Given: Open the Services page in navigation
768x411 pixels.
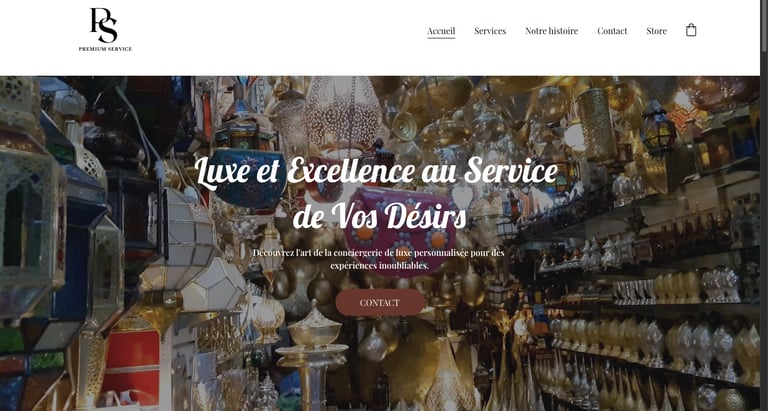Looking at the screenshot, I should pos(490,31).
